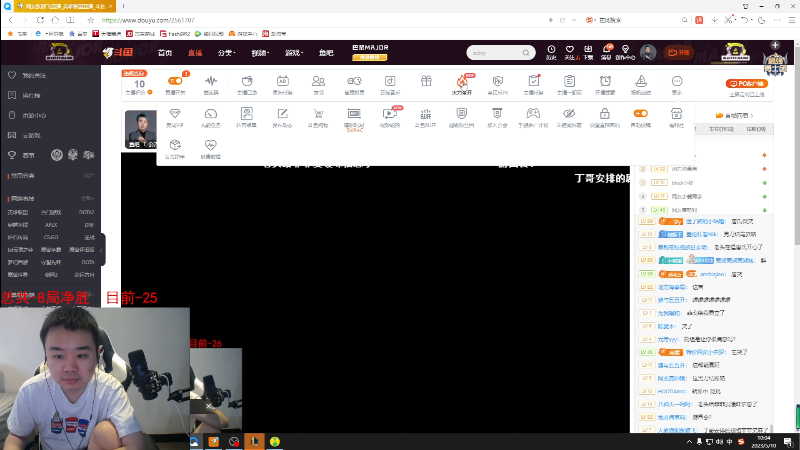This screenshot has width=800, height=450.
Task: Click the guild banner badge icon
Action: pos(497,113)
